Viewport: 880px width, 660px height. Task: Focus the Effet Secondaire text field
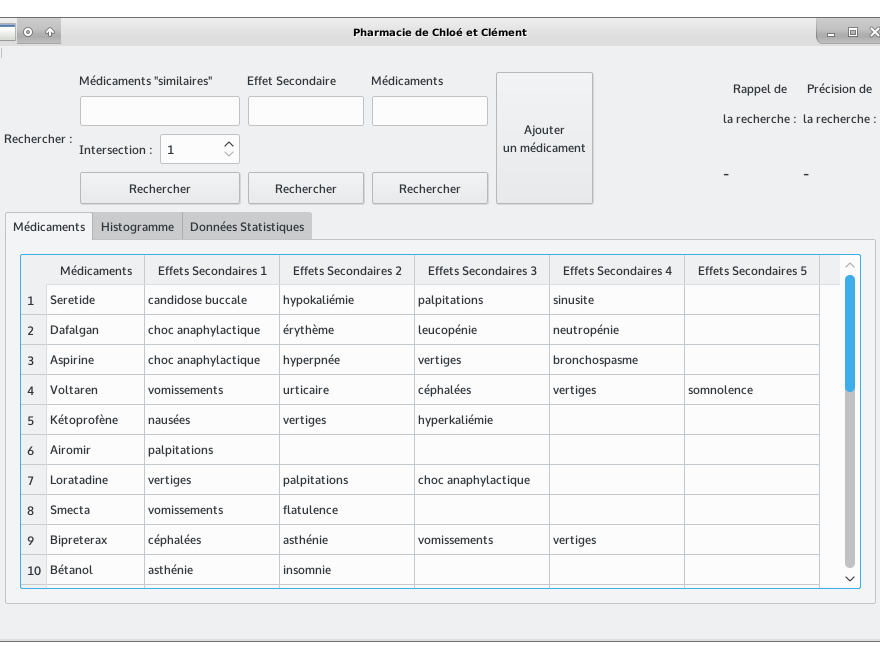[x=305, y=110]
